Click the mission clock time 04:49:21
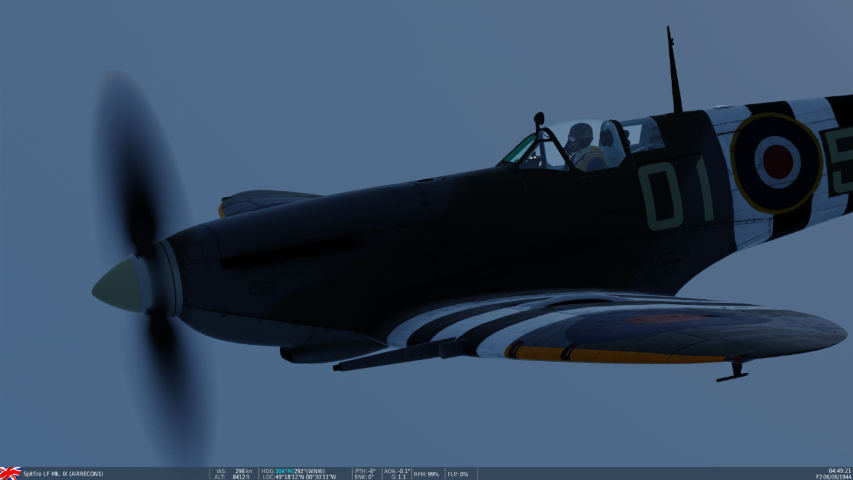 pyautogui.click(x=839, y=470)
